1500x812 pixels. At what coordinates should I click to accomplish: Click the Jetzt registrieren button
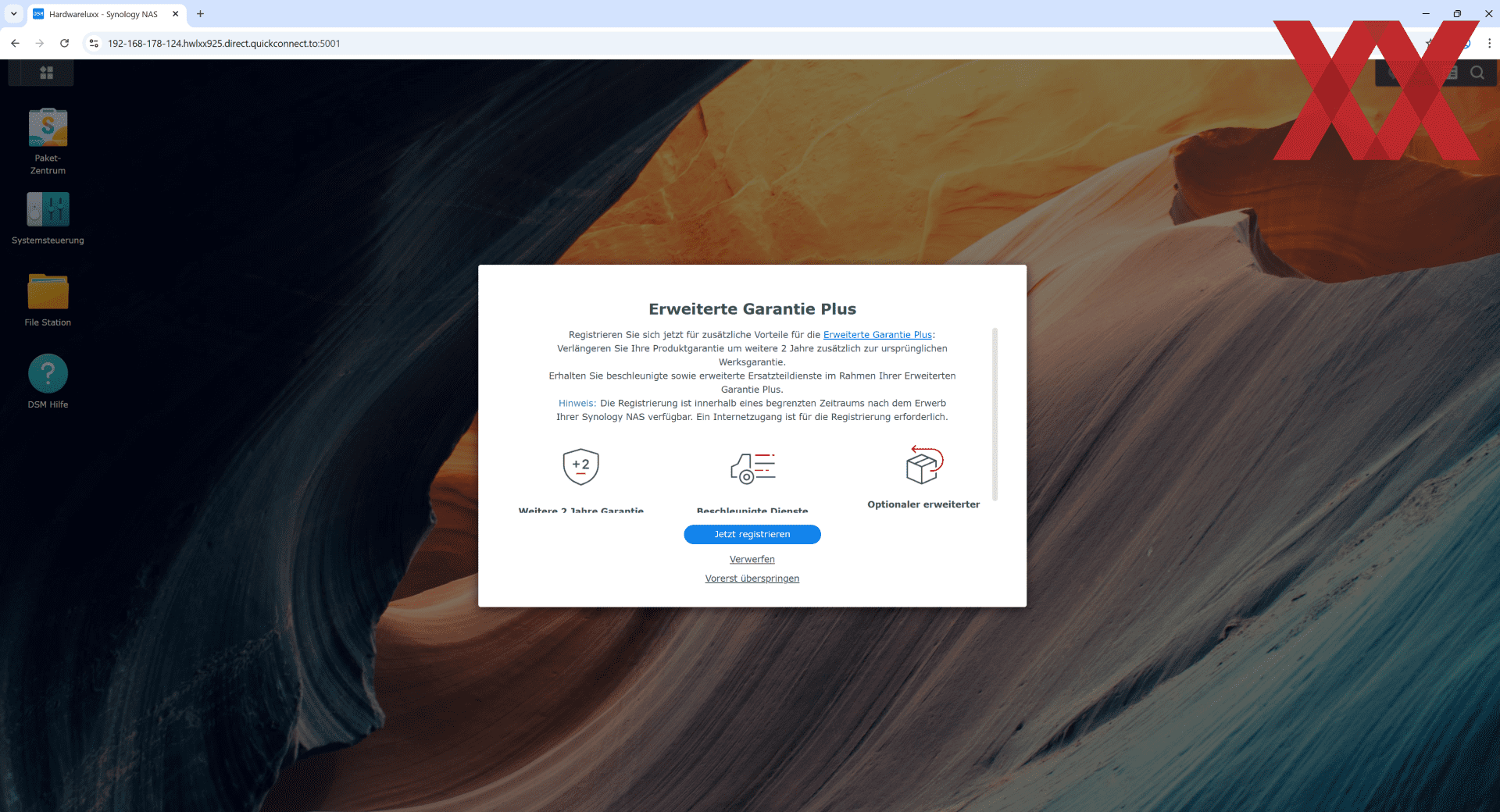point(752,534)
